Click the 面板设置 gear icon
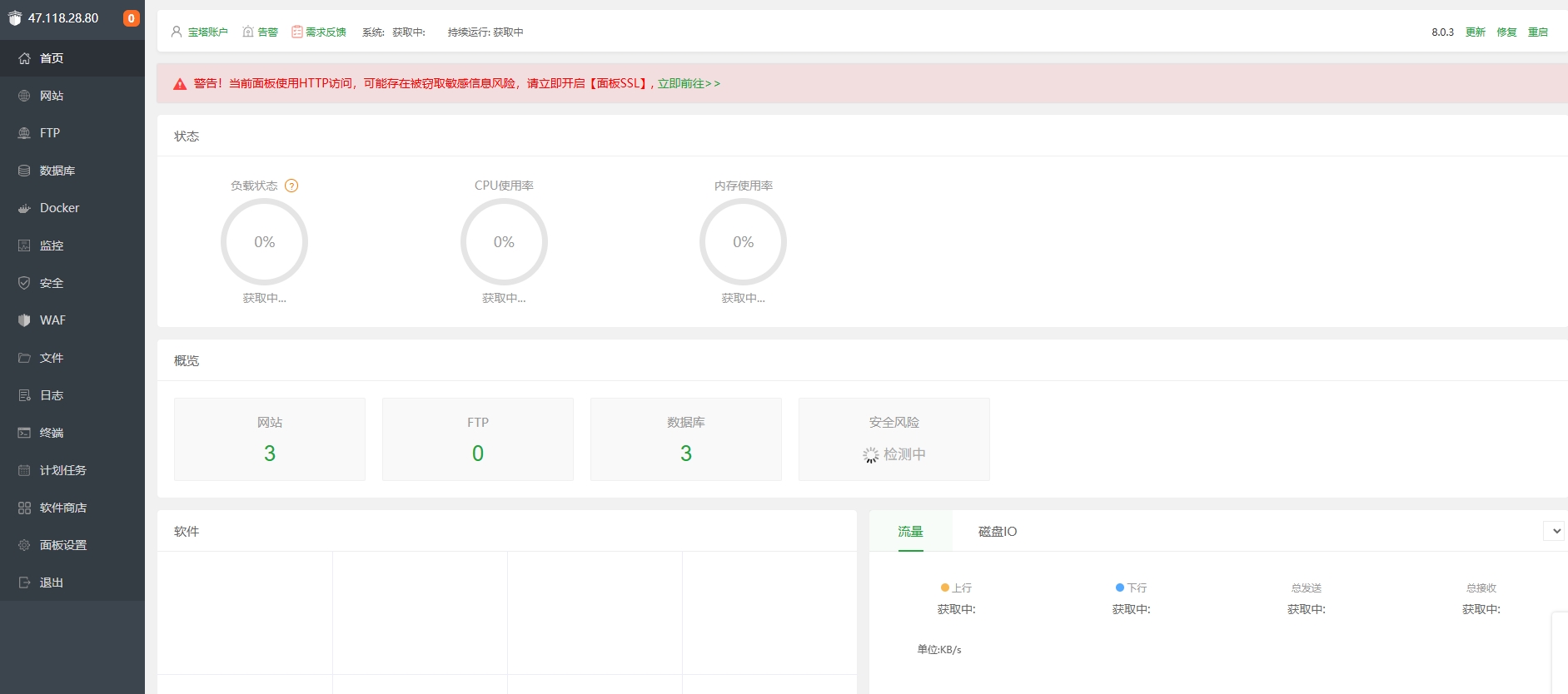1568x694 pixels. [x=24, y=545]
